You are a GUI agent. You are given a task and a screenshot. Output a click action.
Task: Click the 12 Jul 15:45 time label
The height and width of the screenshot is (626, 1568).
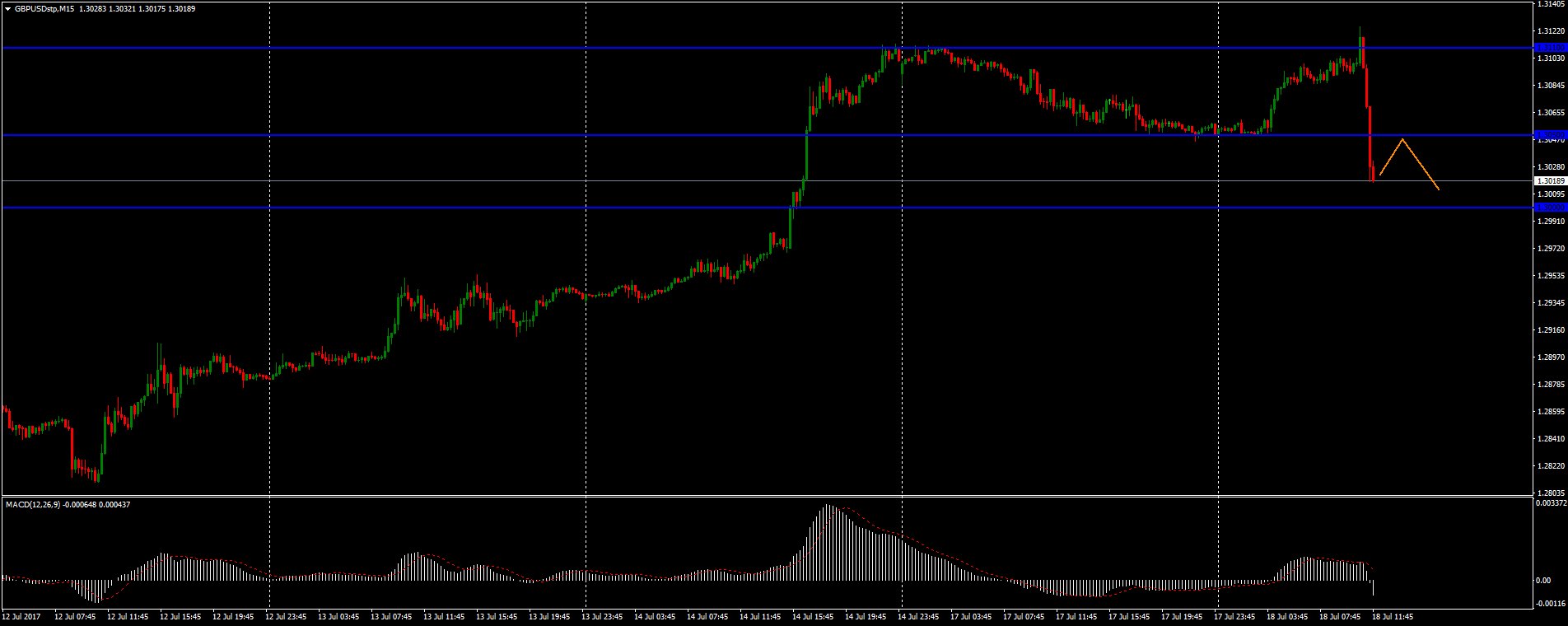coord(180,616)
